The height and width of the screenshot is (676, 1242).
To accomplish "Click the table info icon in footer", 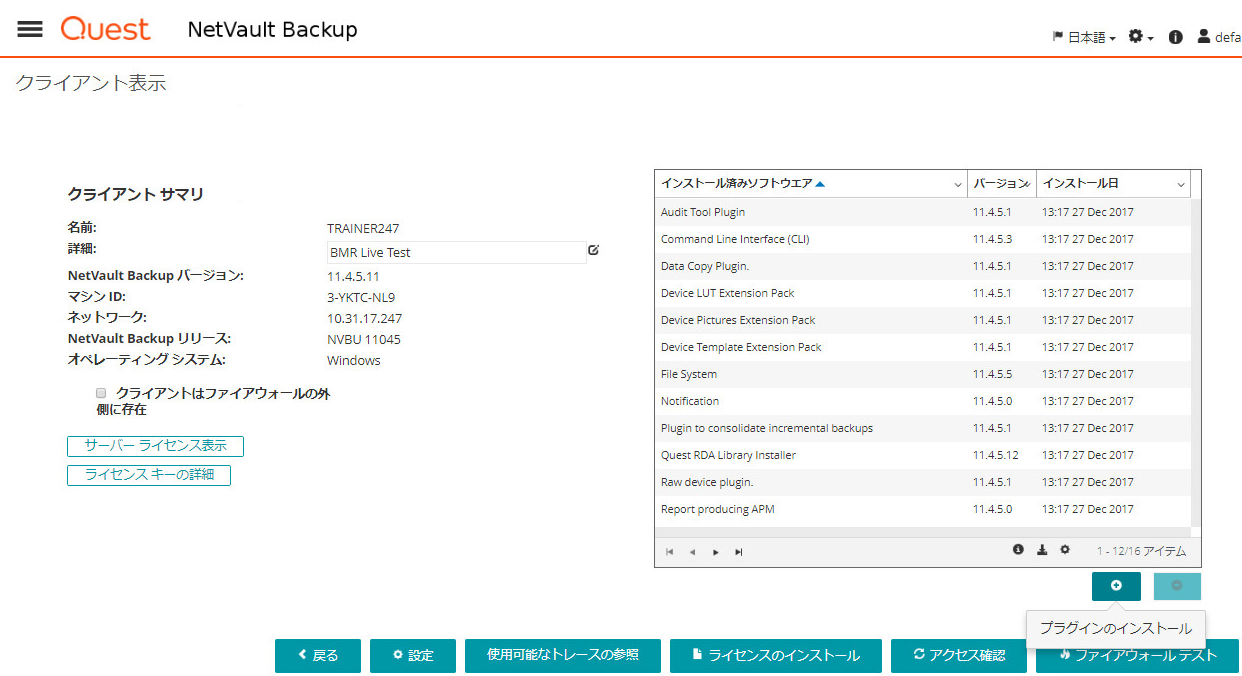I will point(1018,549).
